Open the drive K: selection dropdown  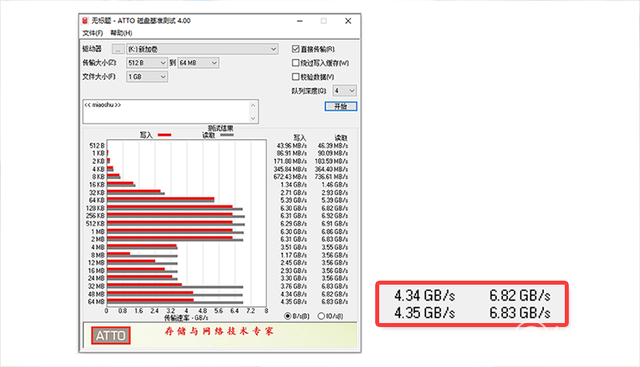tap(202, 49)
